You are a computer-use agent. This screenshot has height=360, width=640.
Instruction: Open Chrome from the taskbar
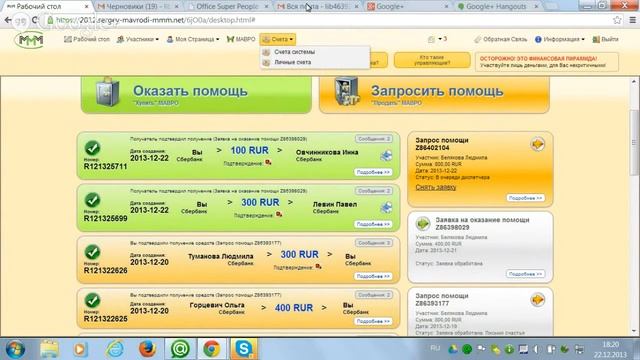pos(211,349)
